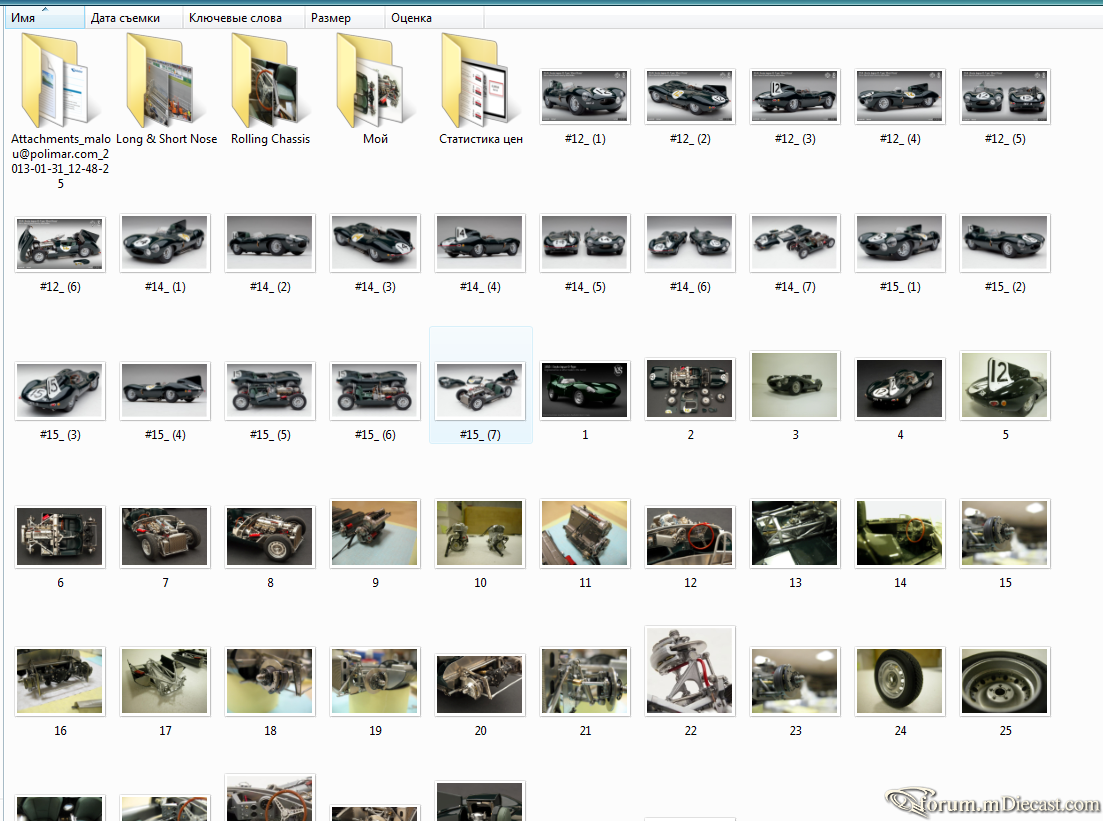Select the thumbnail named 5
The height and width of the screenshot is (821, 1103).
point(1005,386)
